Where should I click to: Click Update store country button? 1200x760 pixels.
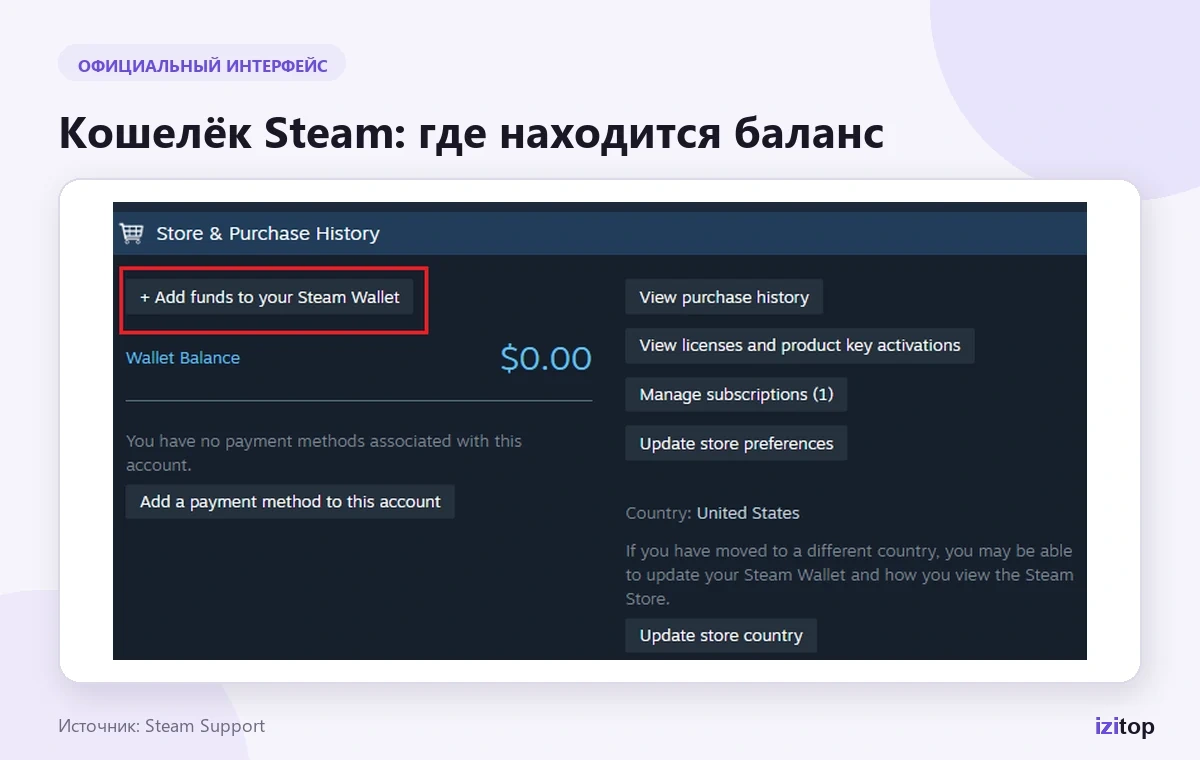click(x=721, y=635)
